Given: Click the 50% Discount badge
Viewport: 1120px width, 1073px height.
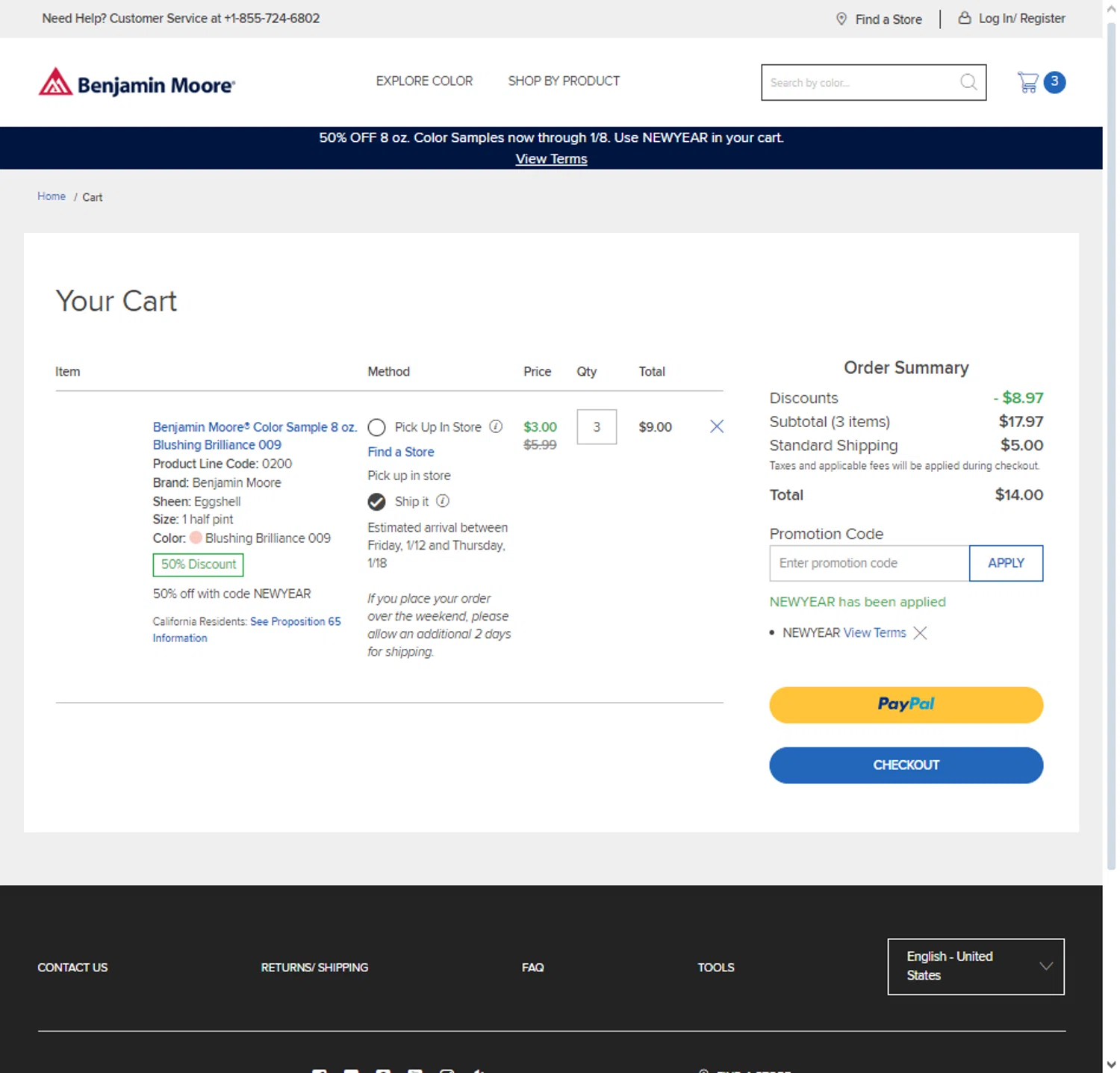Looking at the screenshot, I should coord(198,565).
